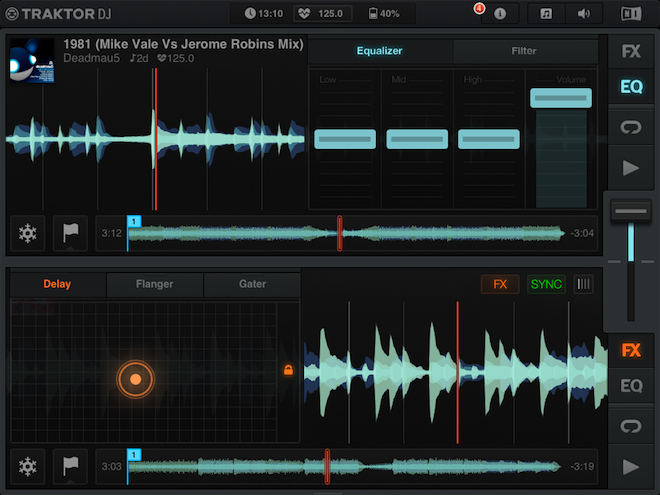This screenshot has height=495, width=660.
Task: Disable SYNC on the bottom deck
Action: pyautogui.click(x=546, y=284)
